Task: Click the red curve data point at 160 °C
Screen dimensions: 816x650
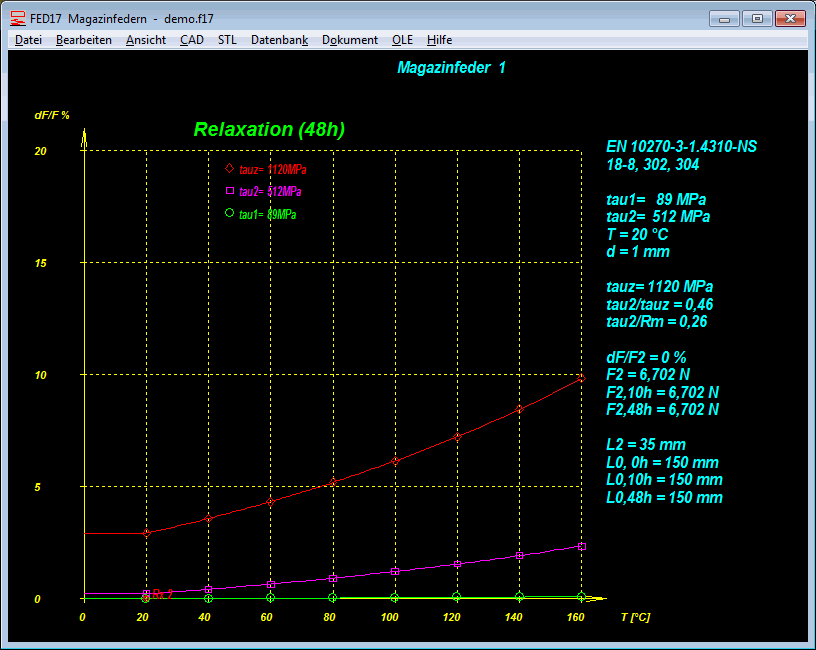Action: click(581, 377)
